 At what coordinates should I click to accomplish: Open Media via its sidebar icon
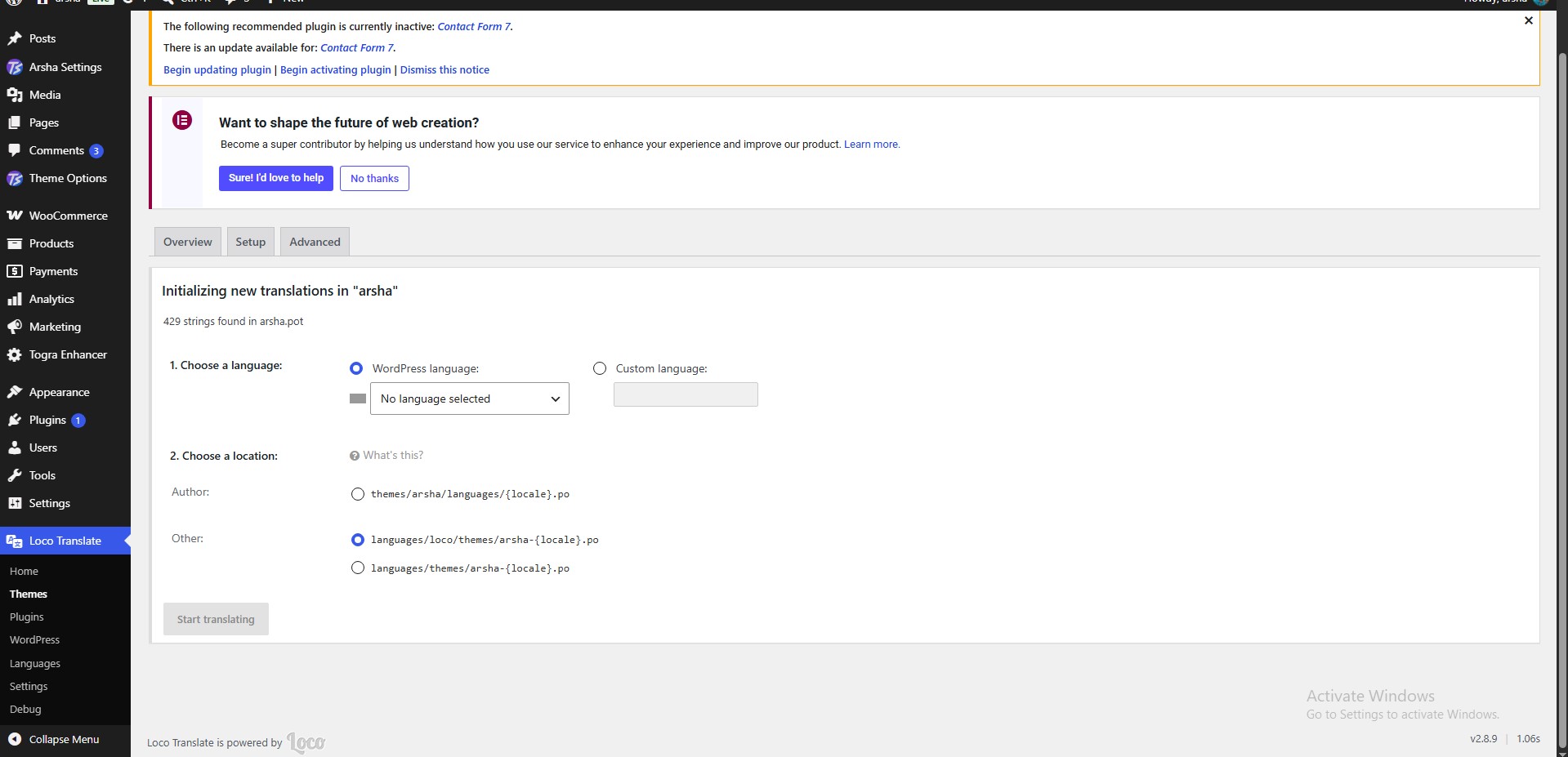pos(15,95)
